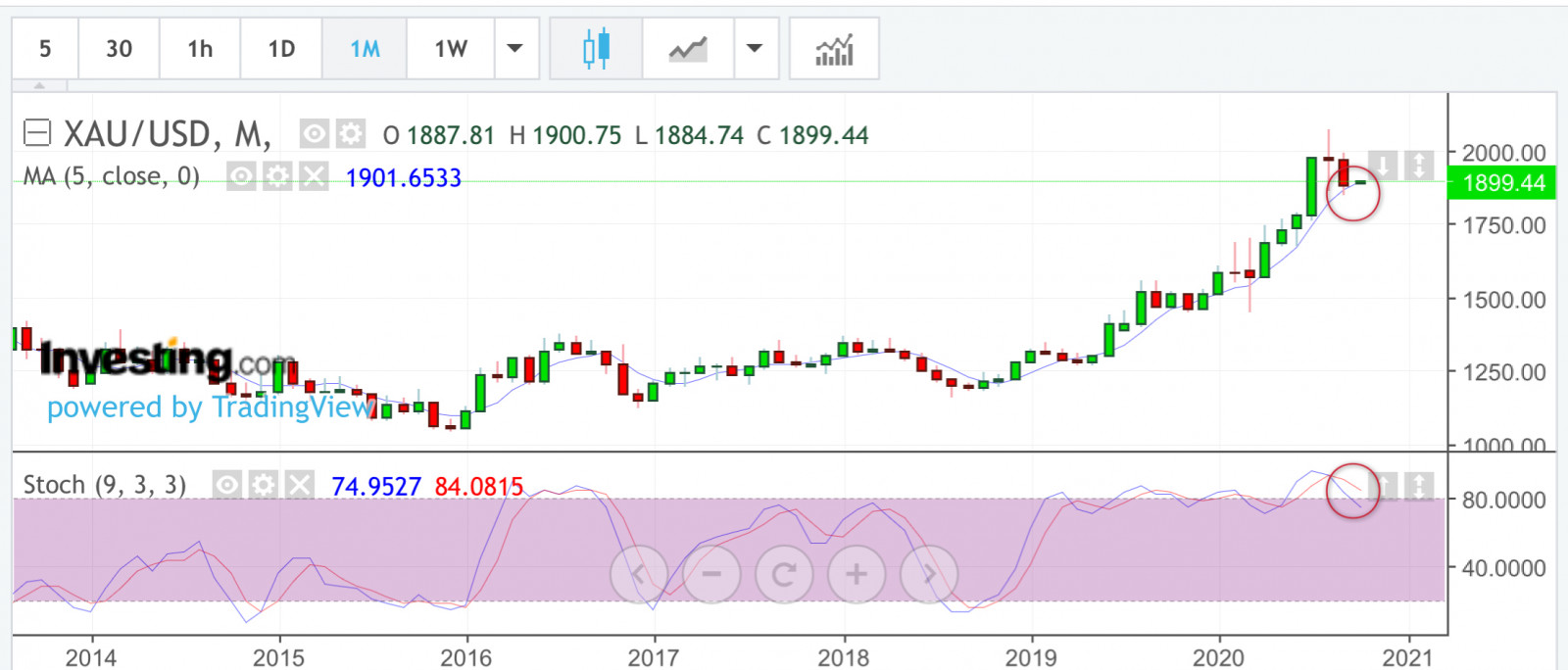Viewport: 1568px width, 670px height.
Task: Remove the MA (5, close, 0) indicator
Action: pos(314,176)
